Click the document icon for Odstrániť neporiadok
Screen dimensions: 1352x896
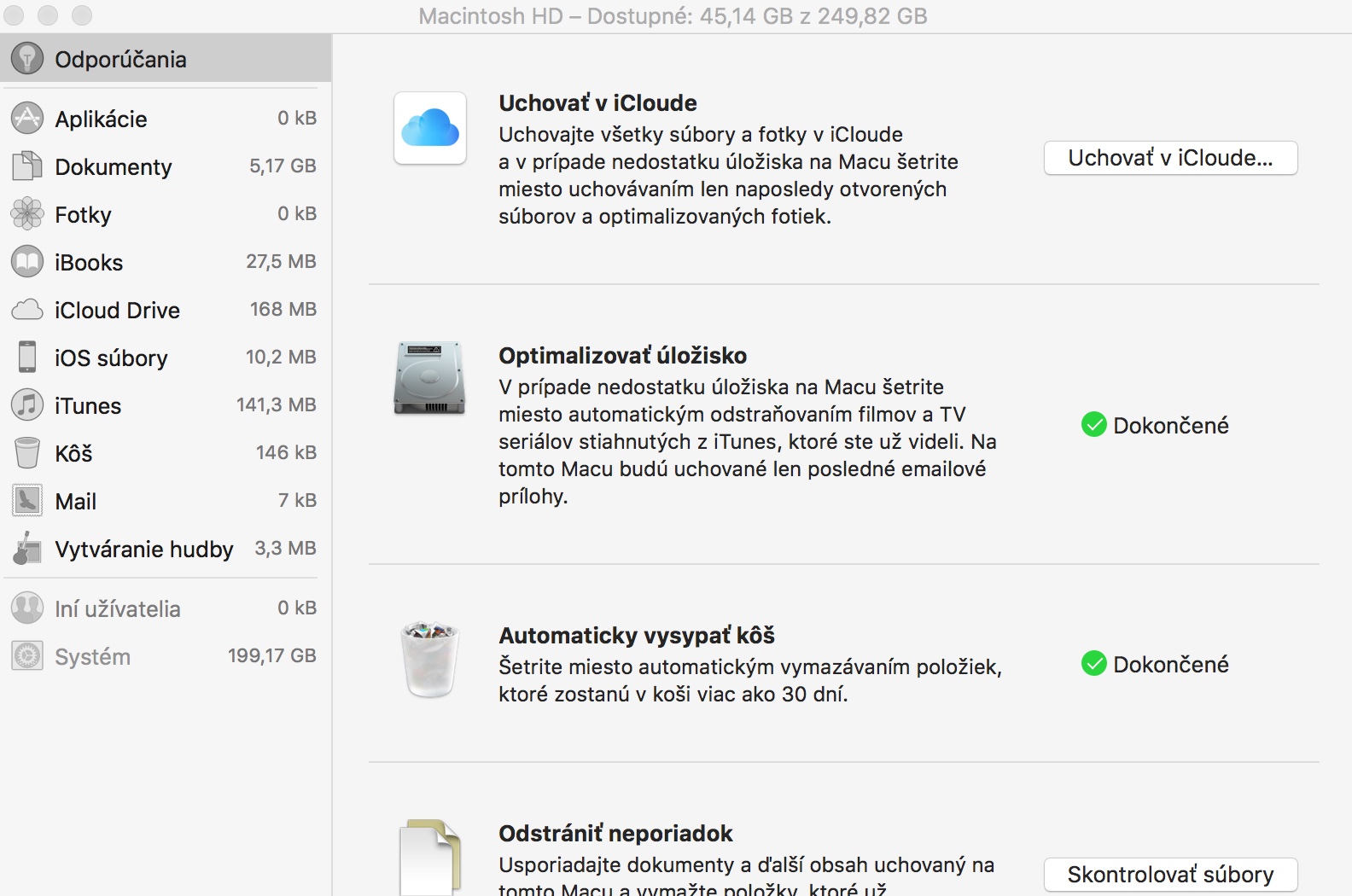pyautogui.click(x=430, y=858)
